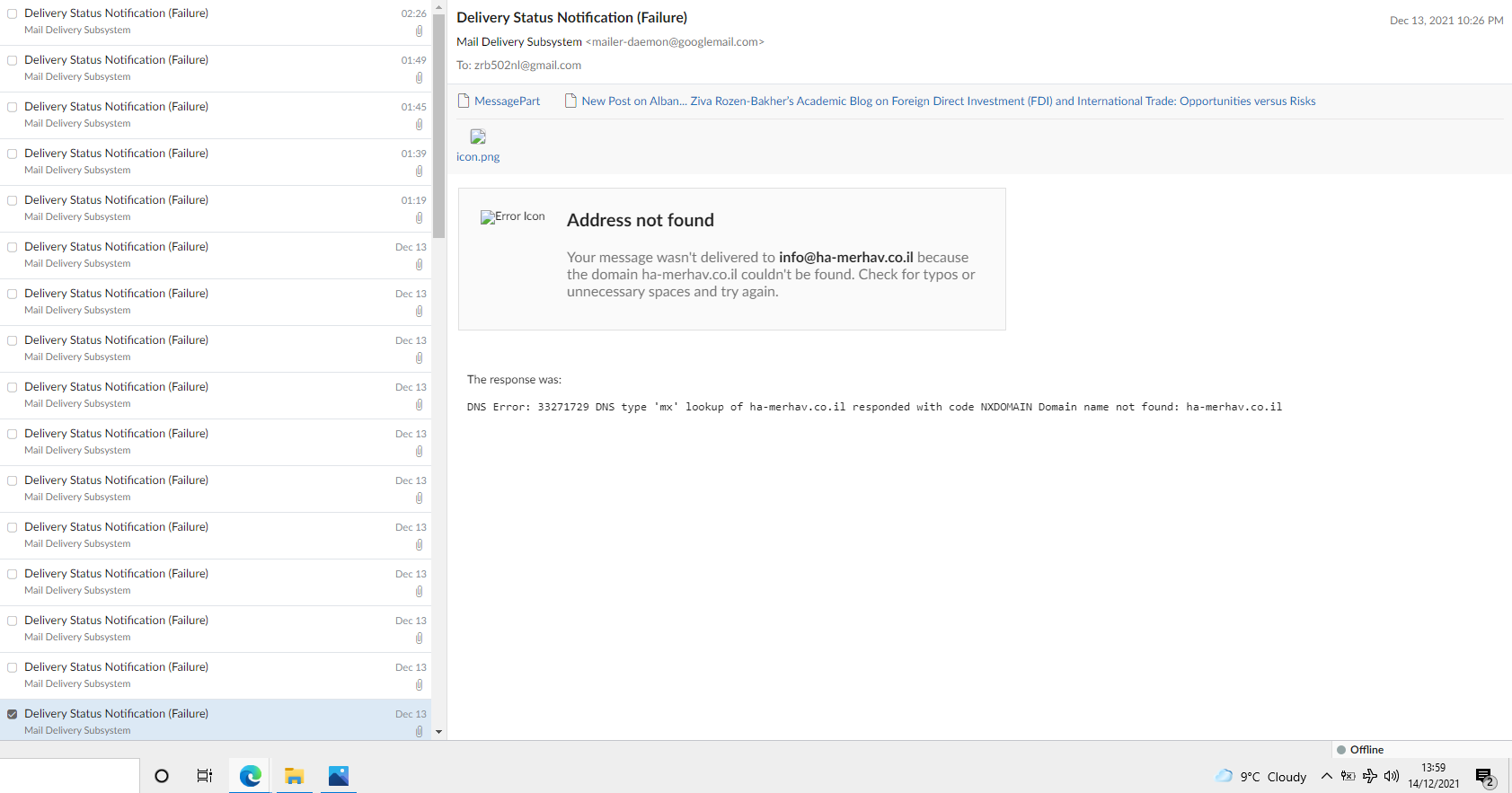Select checkbox for the 01:45 email

point(13,107)
